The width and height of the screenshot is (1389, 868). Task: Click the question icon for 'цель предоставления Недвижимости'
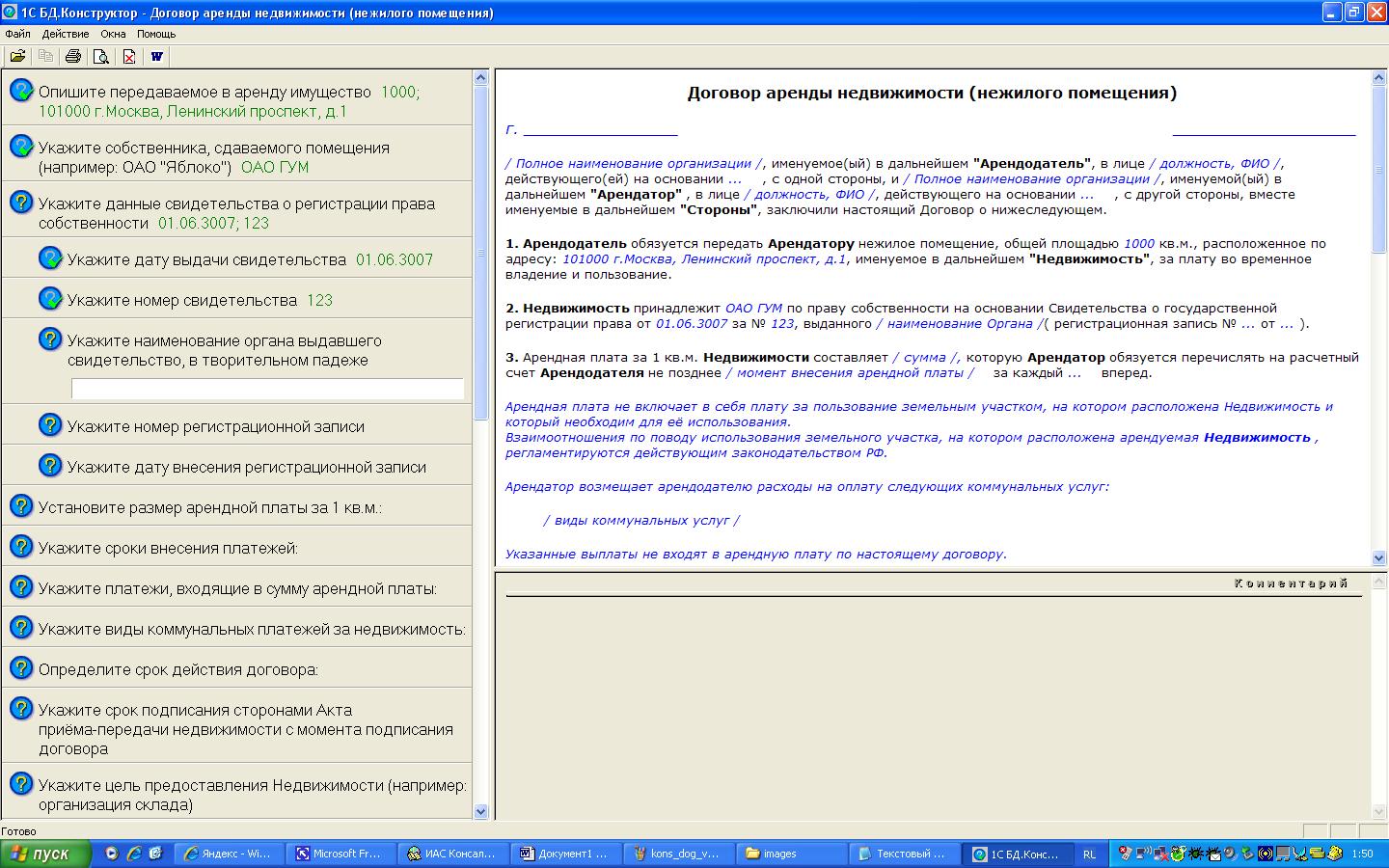(21, 783)
